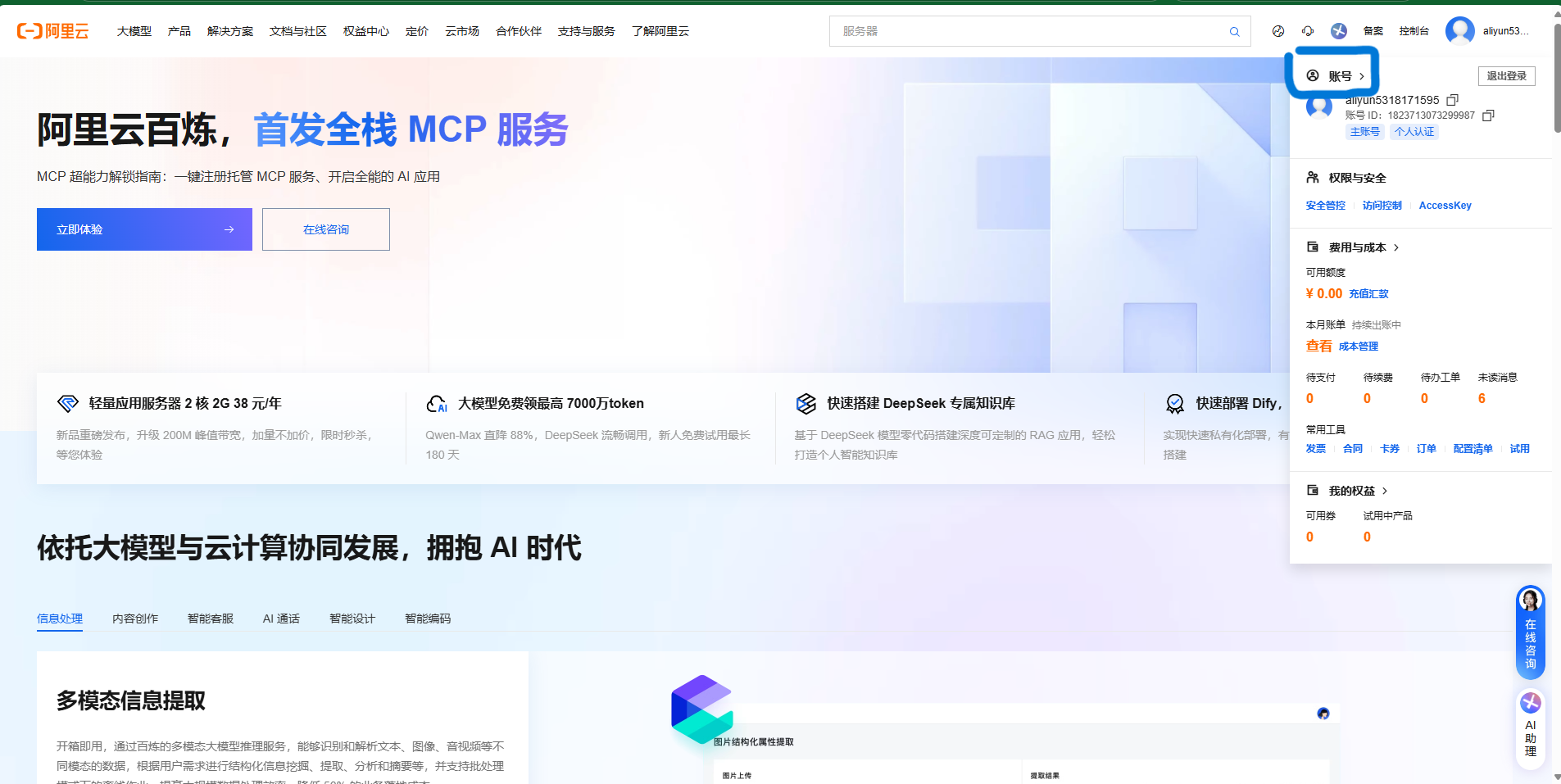Copy the 账号 ID number

[x=1488, y=116]
